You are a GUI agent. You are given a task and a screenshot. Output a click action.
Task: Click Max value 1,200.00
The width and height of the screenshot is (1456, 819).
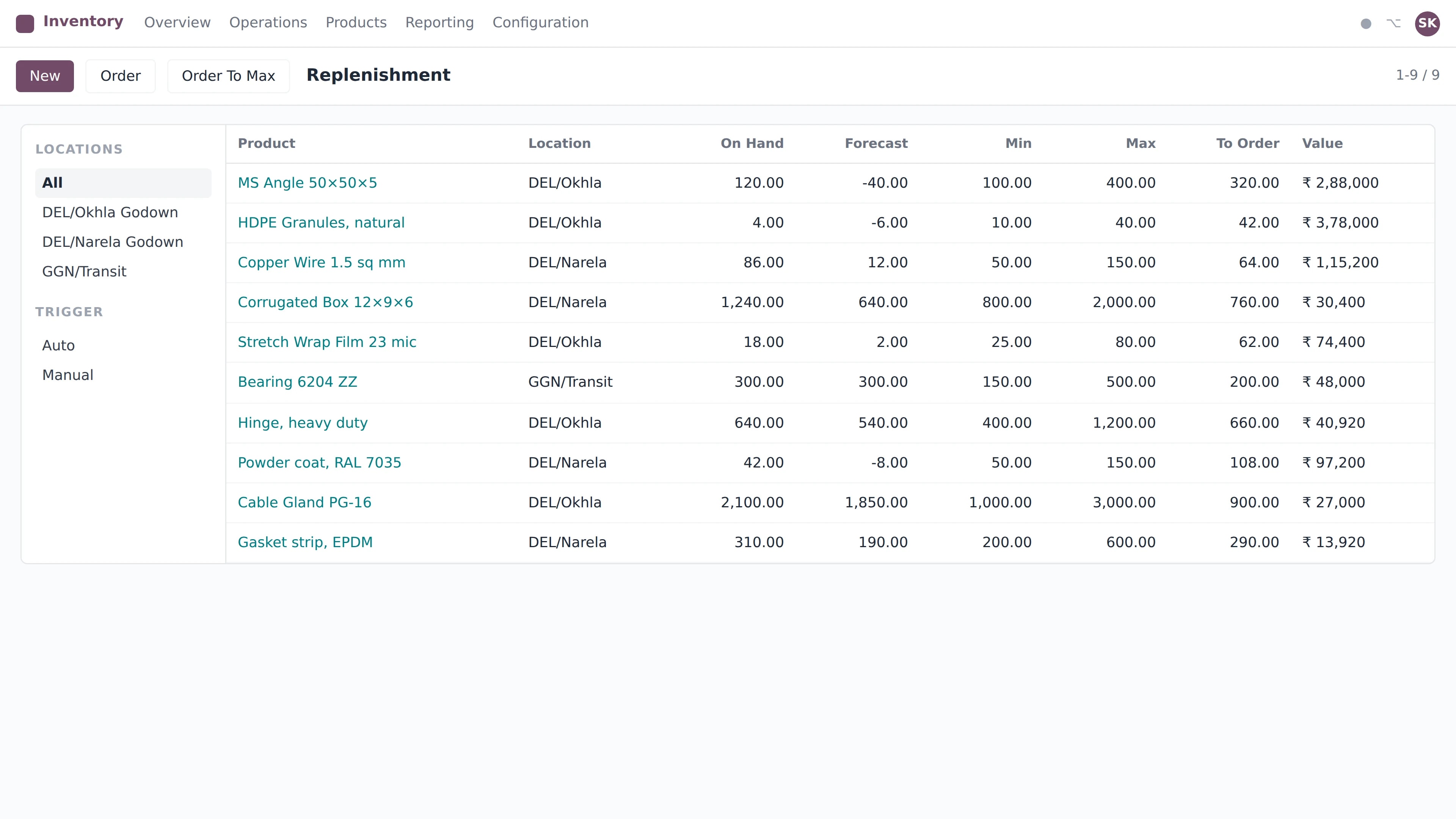click(x=1123, y=423)
